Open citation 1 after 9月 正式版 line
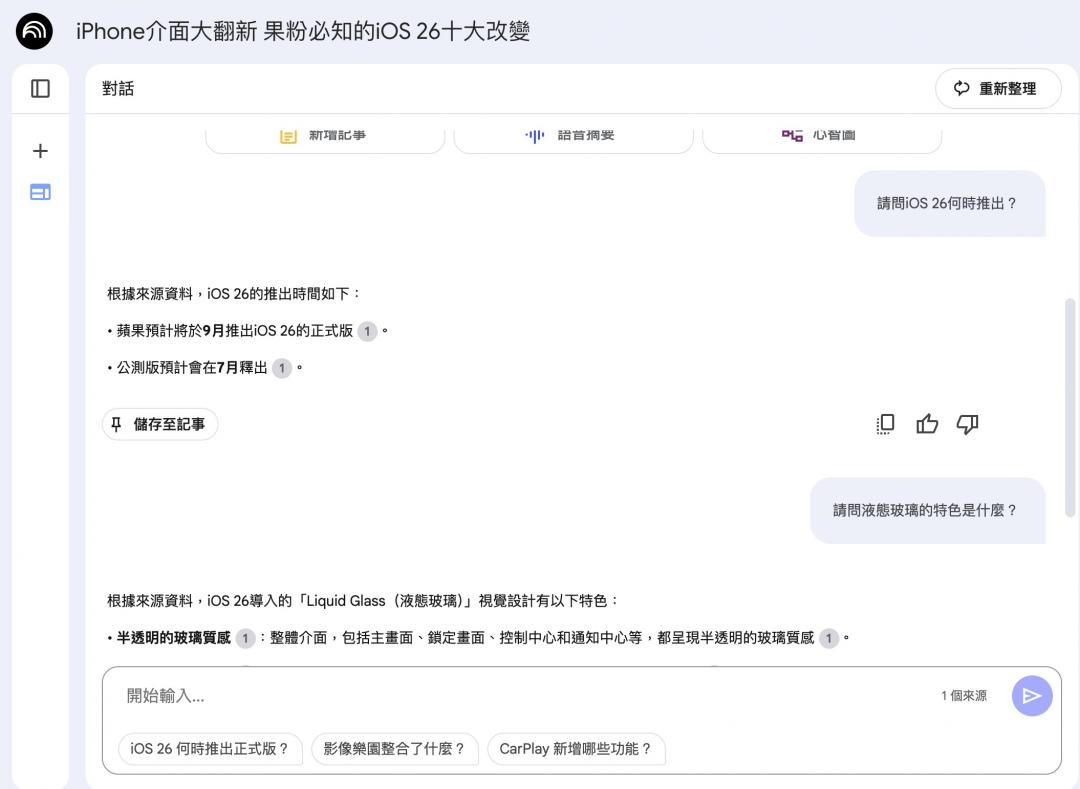1080x789 pixels. pyautogui.click(x=367, y=331)
